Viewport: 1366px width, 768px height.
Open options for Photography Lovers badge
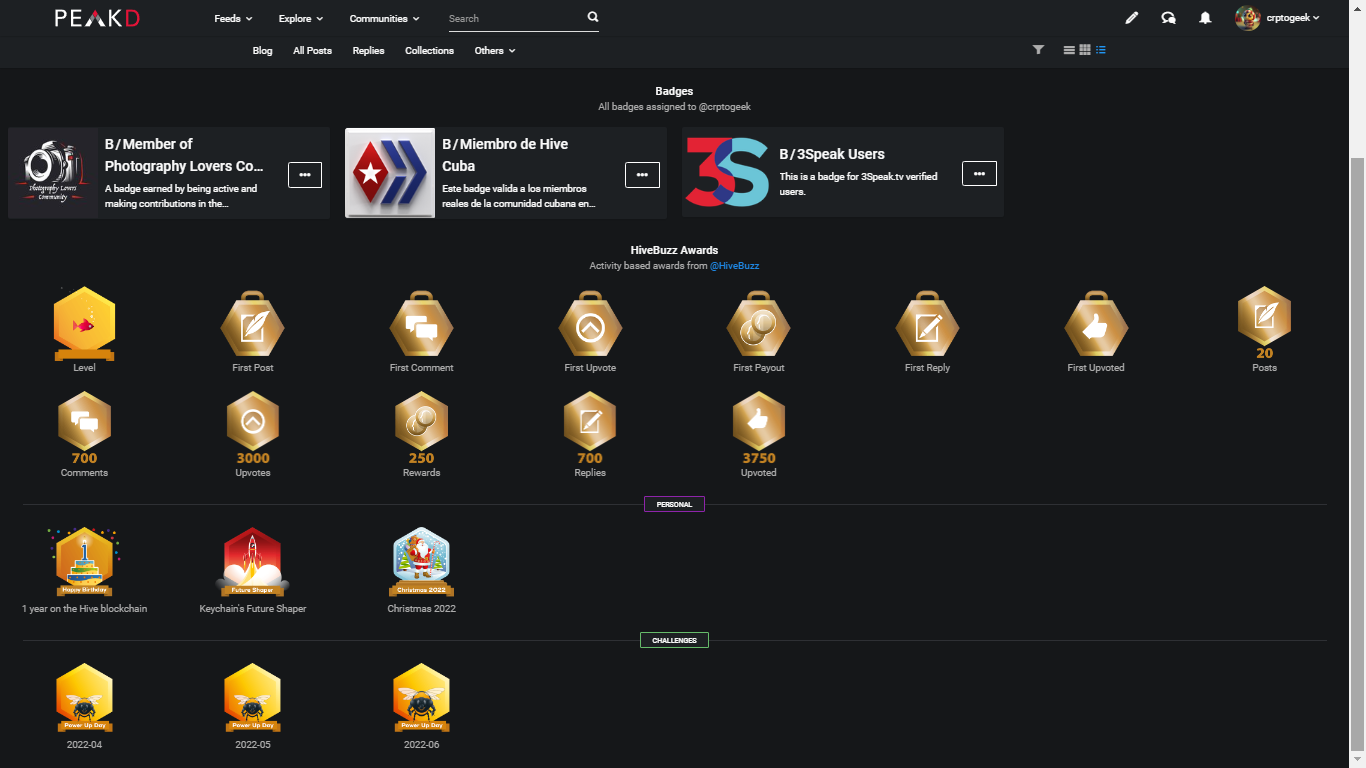(305, 174)
